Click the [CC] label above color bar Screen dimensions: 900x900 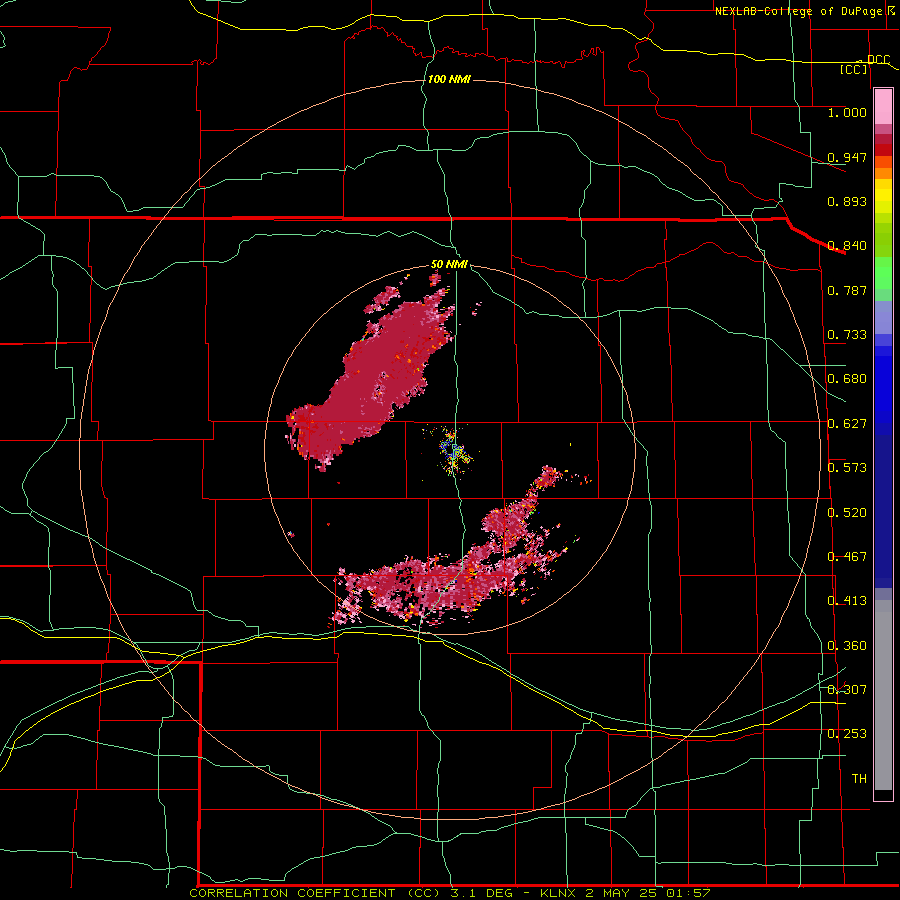click(854, 69)
